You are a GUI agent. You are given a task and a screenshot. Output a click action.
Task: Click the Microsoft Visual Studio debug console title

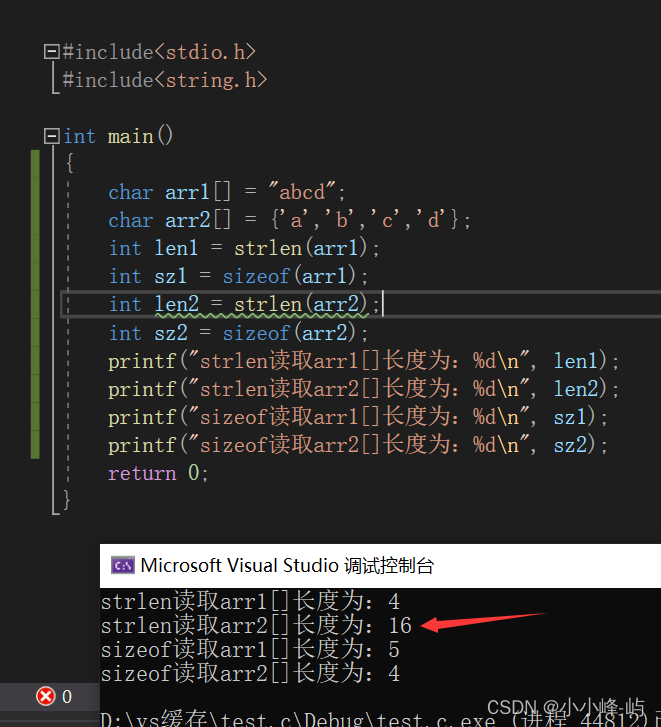pyautogui.click(x=287, y=566)
